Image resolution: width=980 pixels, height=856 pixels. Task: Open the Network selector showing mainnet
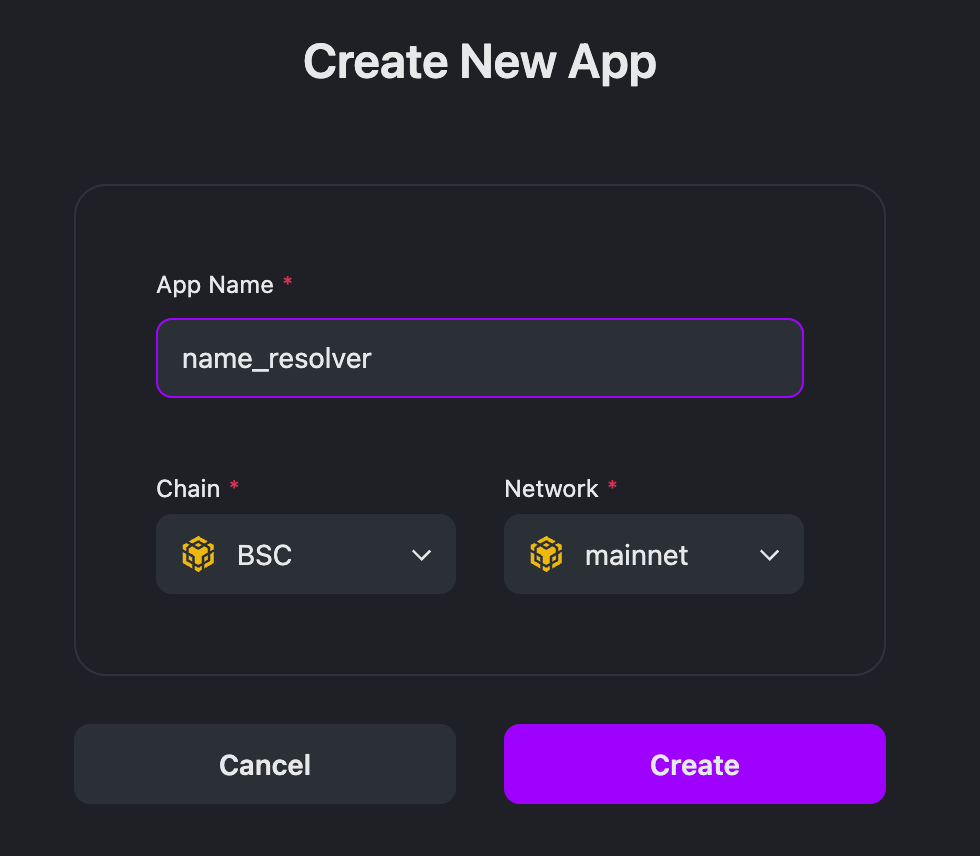(653, 554)
